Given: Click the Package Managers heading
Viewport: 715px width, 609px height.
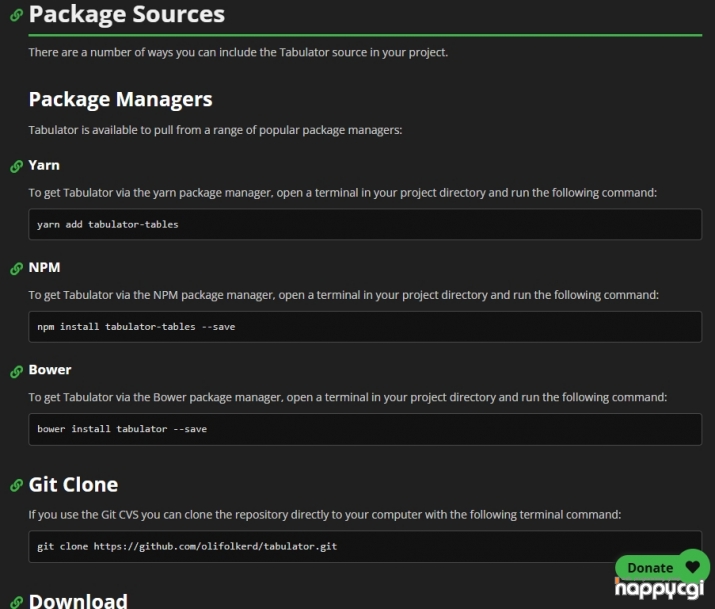Looking at the screenshot, I should [120, 99].
